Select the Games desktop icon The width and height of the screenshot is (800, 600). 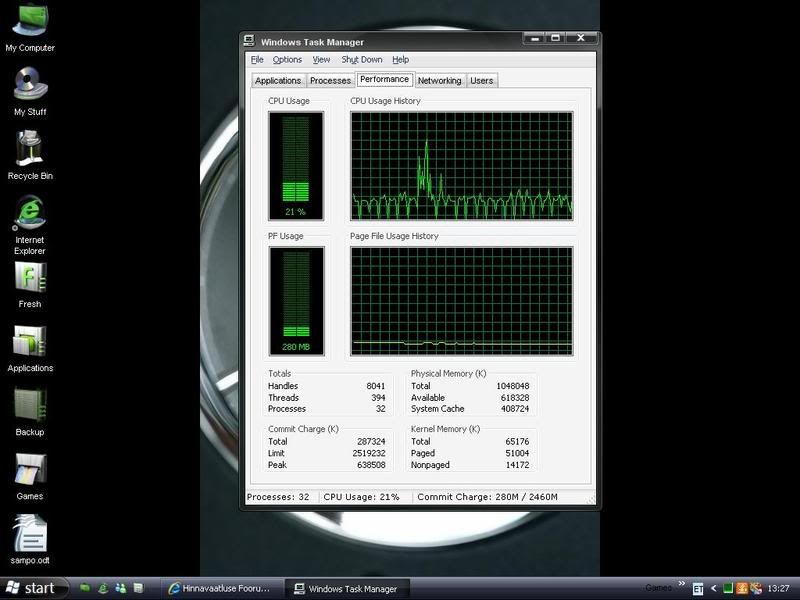click(30, 477)
